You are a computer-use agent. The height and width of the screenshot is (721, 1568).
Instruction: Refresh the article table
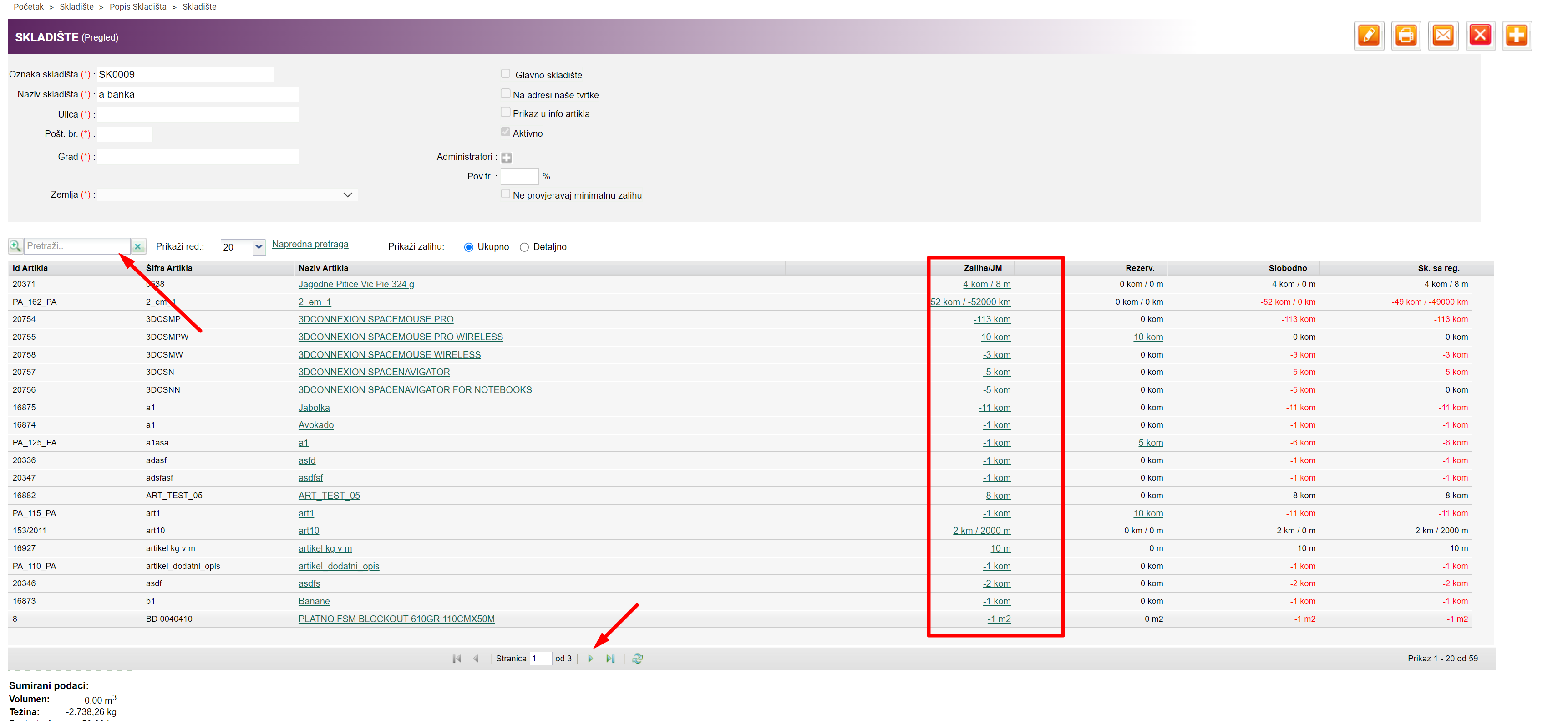coord(637,658)
